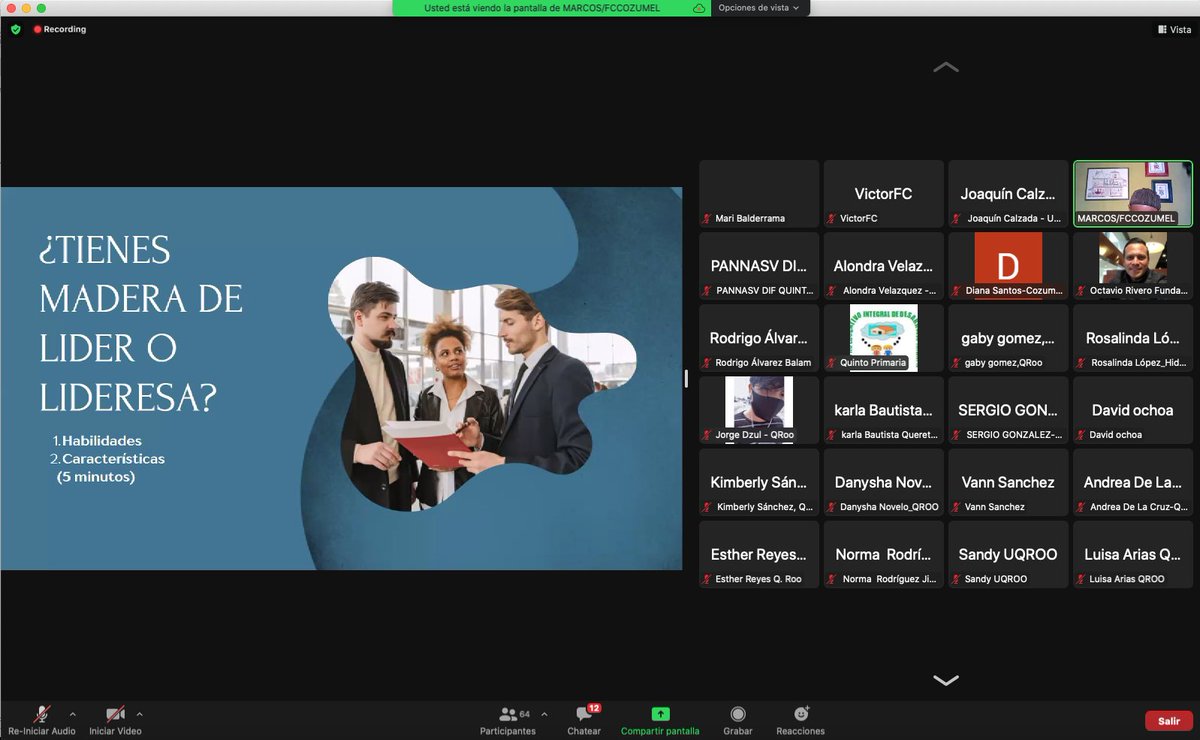Start recording with the Grabar icon
Image resolution: width=1200 pixels, height=740 pixels.
(738, 714)
